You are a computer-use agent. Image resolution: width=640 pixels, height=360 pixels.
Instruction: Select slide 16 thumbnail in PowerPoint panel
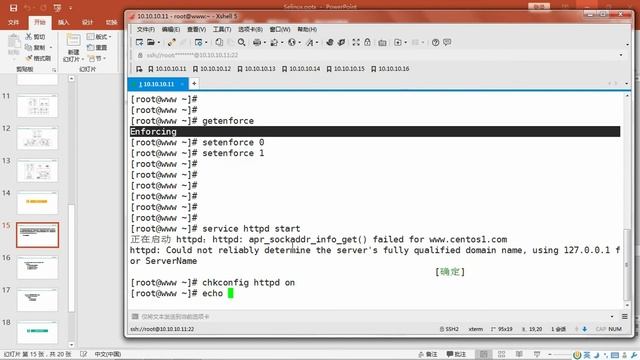tap(37, 268)
